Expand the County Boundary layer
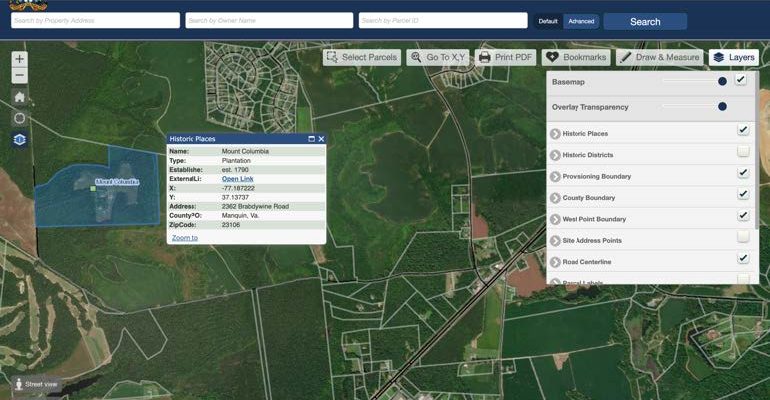The width and height of the screenshot is (770, 400). pos(555,198)
